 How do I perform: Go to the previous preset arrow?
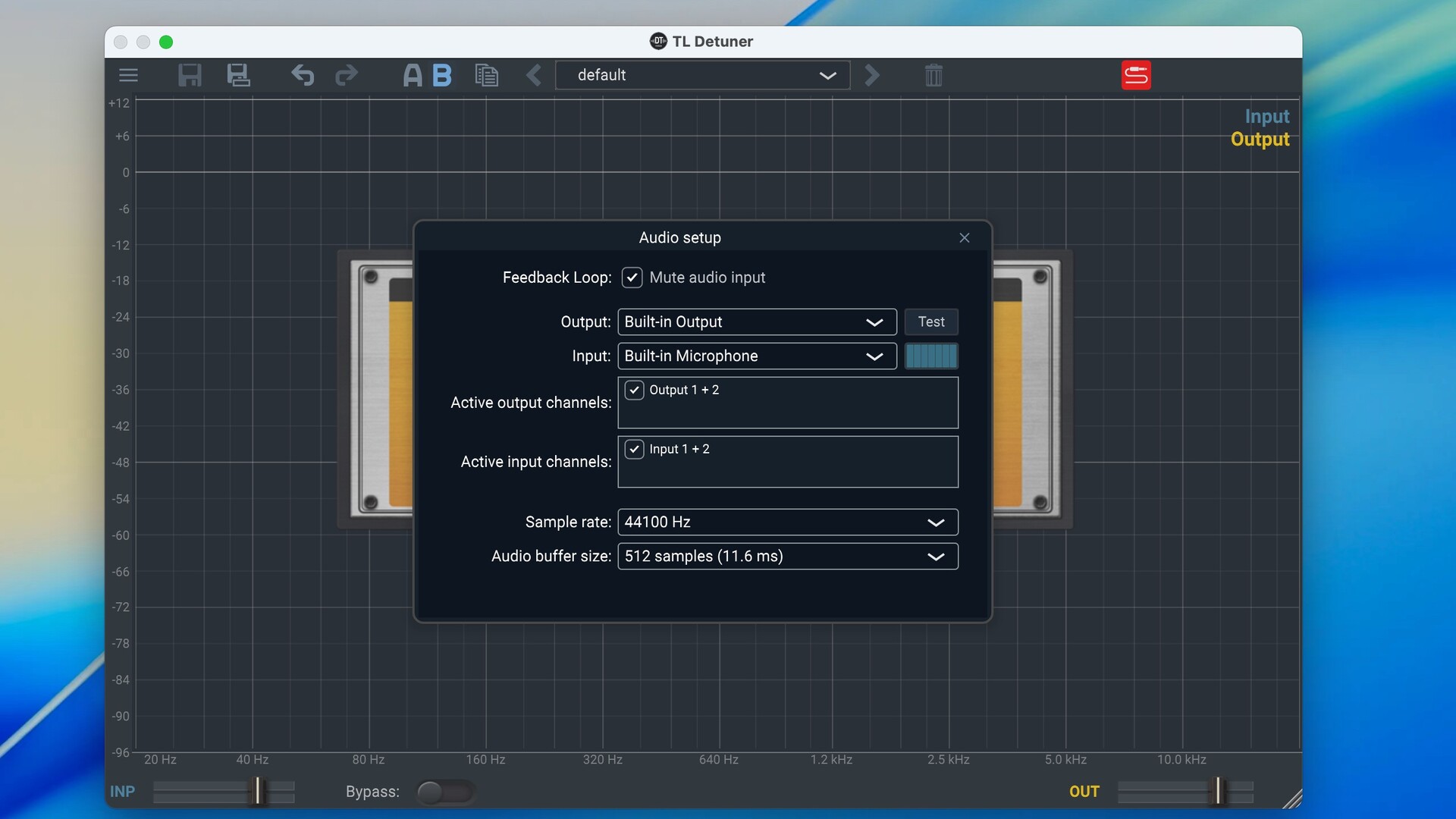(534, 75)
